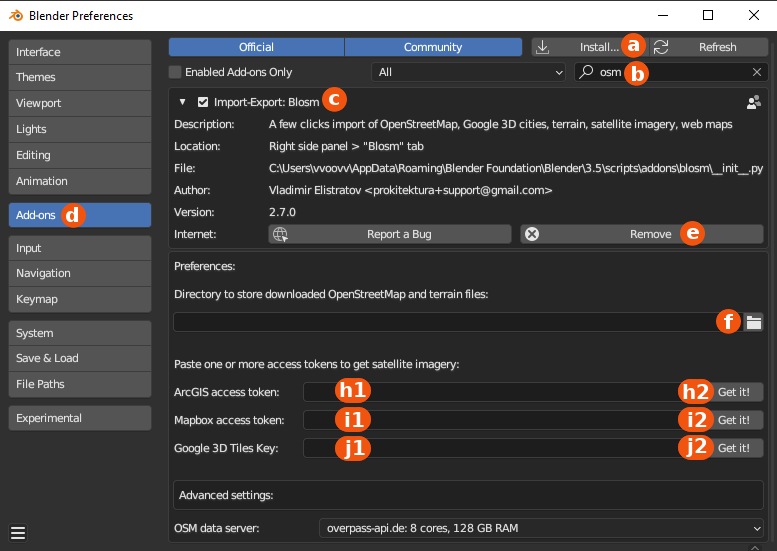This screenshot has height=551, width=777.
Task: Click the globe icon on Report a Bug
Action: tap(280, 234)
